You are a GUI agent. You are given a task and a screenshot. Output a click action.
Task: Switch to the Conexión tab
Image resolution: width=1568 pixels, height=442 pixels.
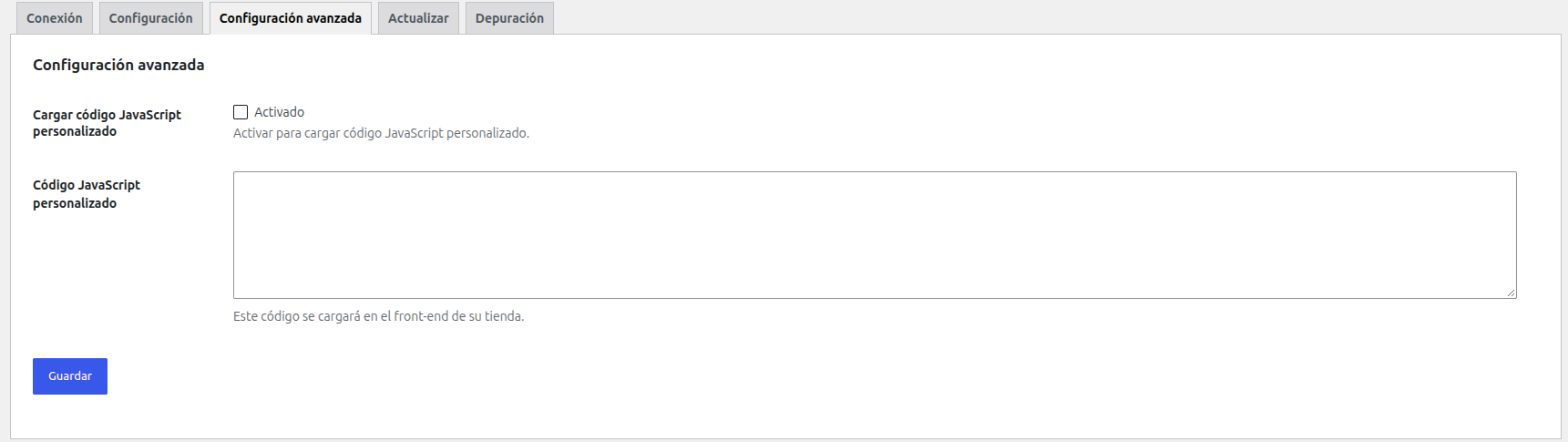[x=54, y=18]
